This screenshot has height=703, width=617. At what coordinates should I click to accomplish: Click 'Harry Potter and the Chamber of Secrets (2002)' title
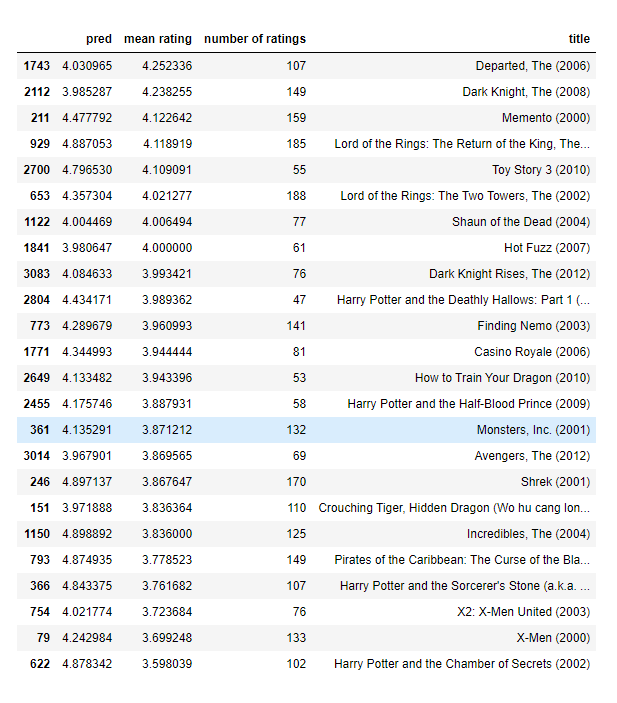[x=462, y=664]
